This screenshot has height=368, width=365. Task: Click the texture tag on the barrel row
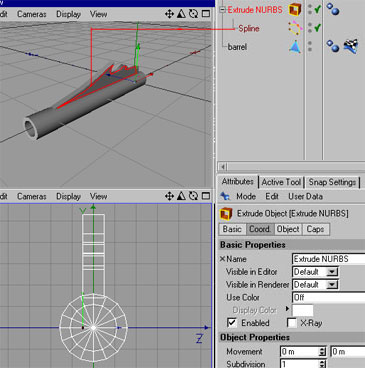(351, 46)
